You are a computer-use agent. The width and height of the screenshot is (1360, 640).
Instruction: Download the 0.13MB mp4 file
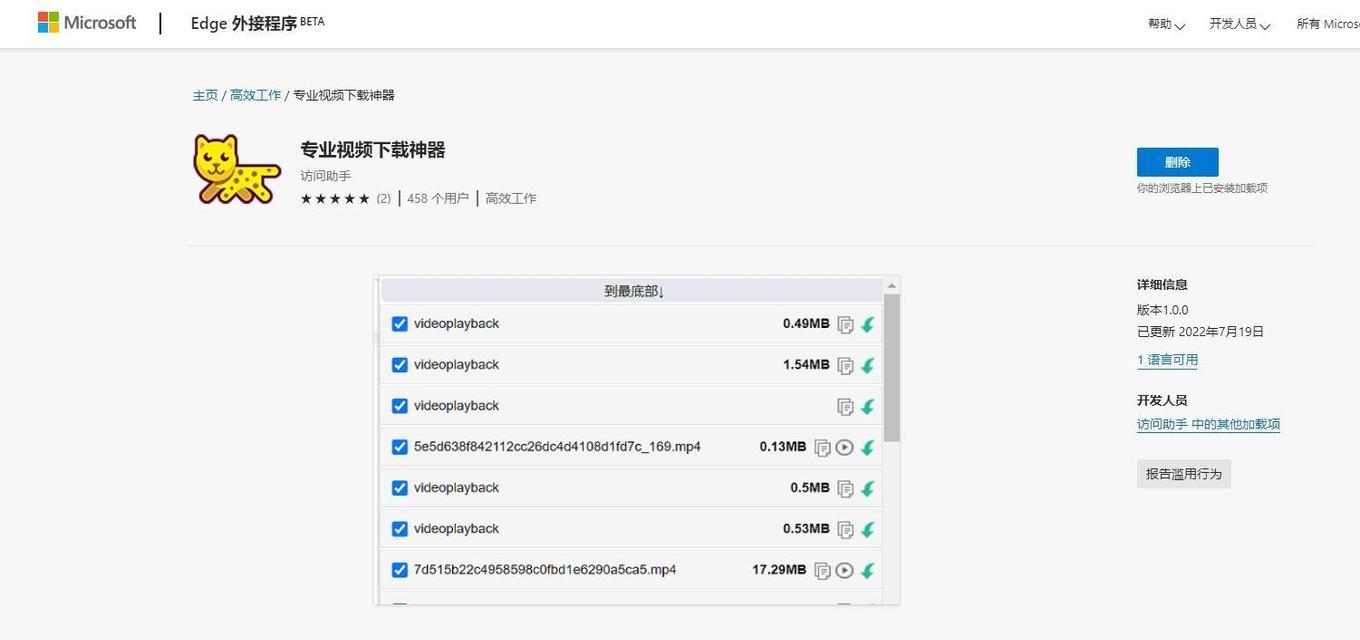(x=867, y=447)
